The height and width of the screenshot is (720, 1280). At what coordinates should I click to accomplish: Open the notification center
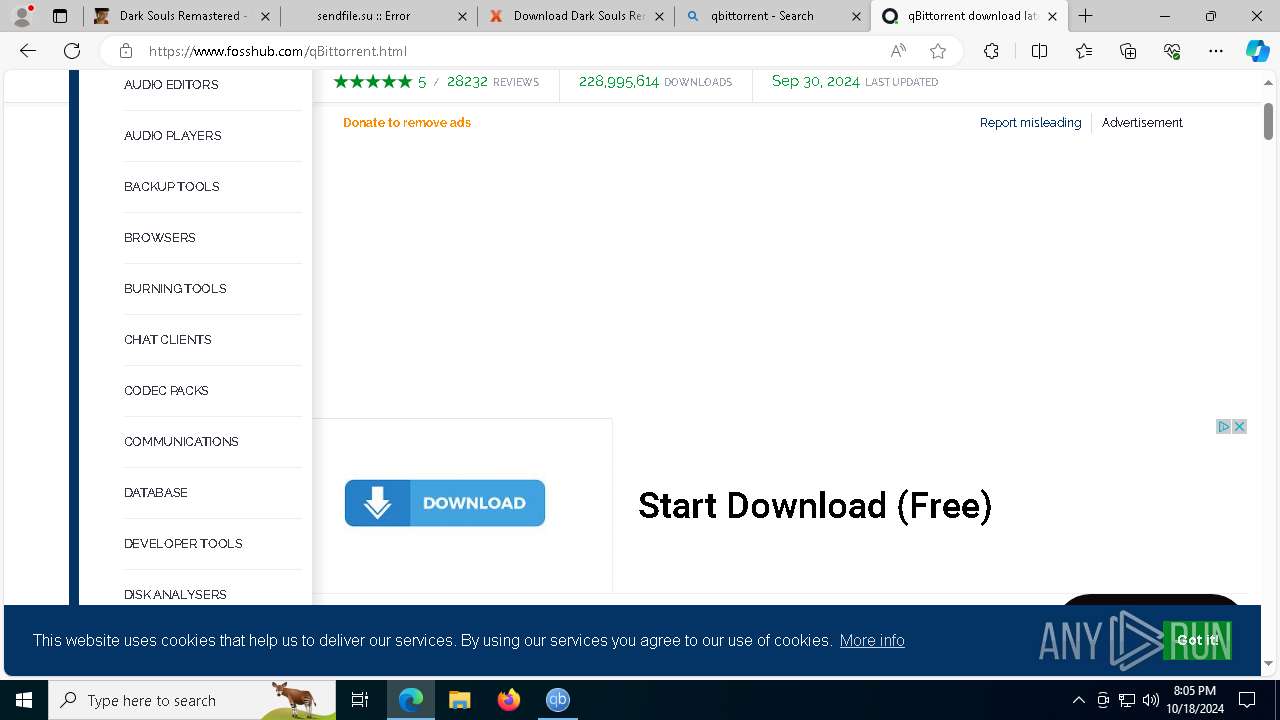1247,700
